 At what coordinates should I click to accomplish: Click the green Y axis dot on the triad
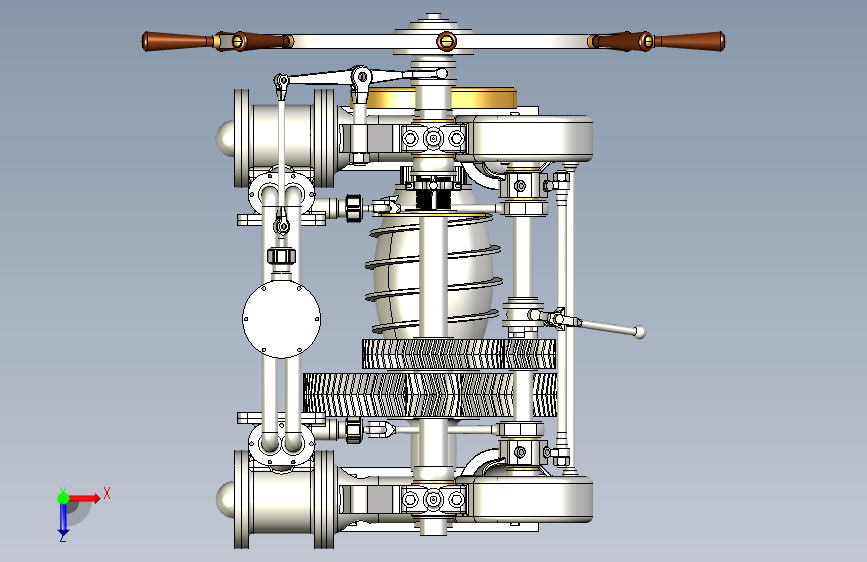coord(63,498)
